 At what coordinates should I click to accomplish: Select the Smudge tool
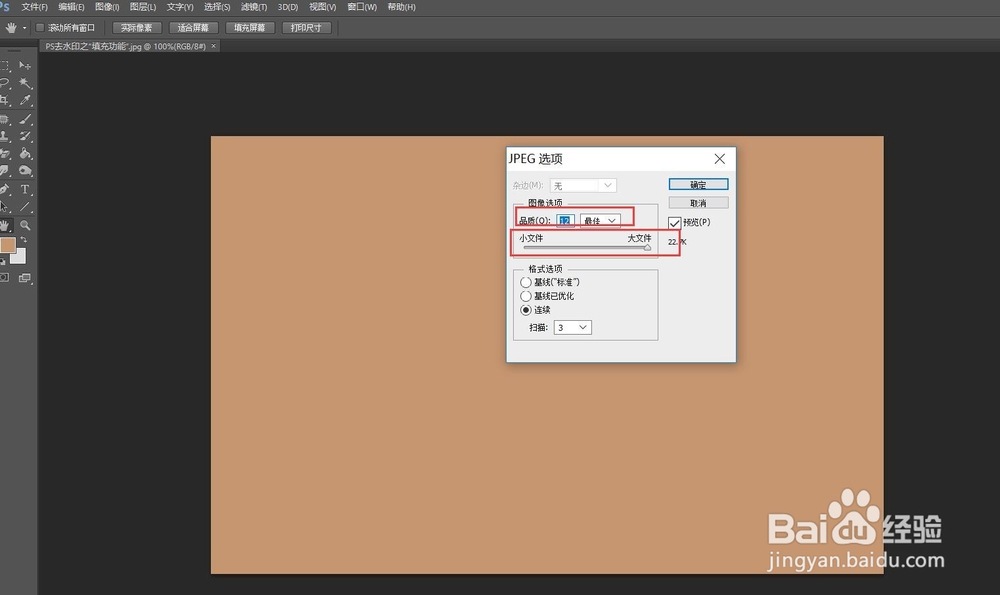click(x=4, y=171)
